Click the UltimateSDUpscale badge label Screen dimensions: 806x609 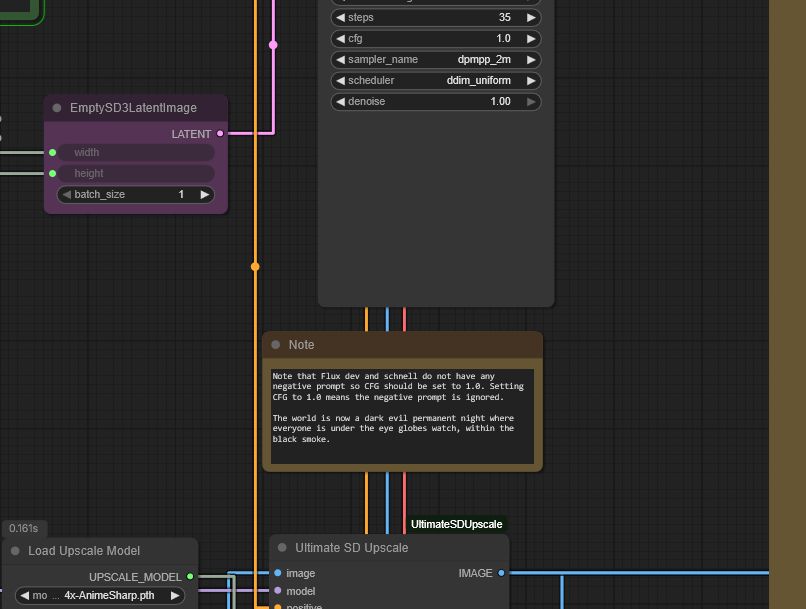pyautogui.click(x=457, y=524)
